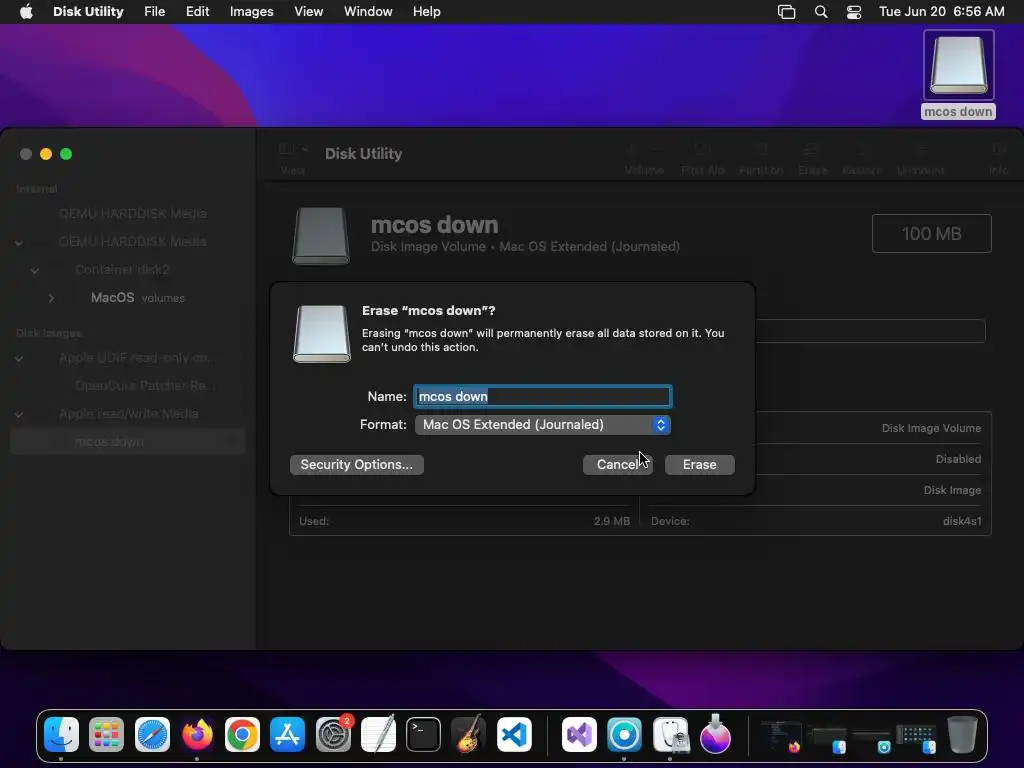Click Disk Utility stethoscope icon in Dock

point(670,735)
